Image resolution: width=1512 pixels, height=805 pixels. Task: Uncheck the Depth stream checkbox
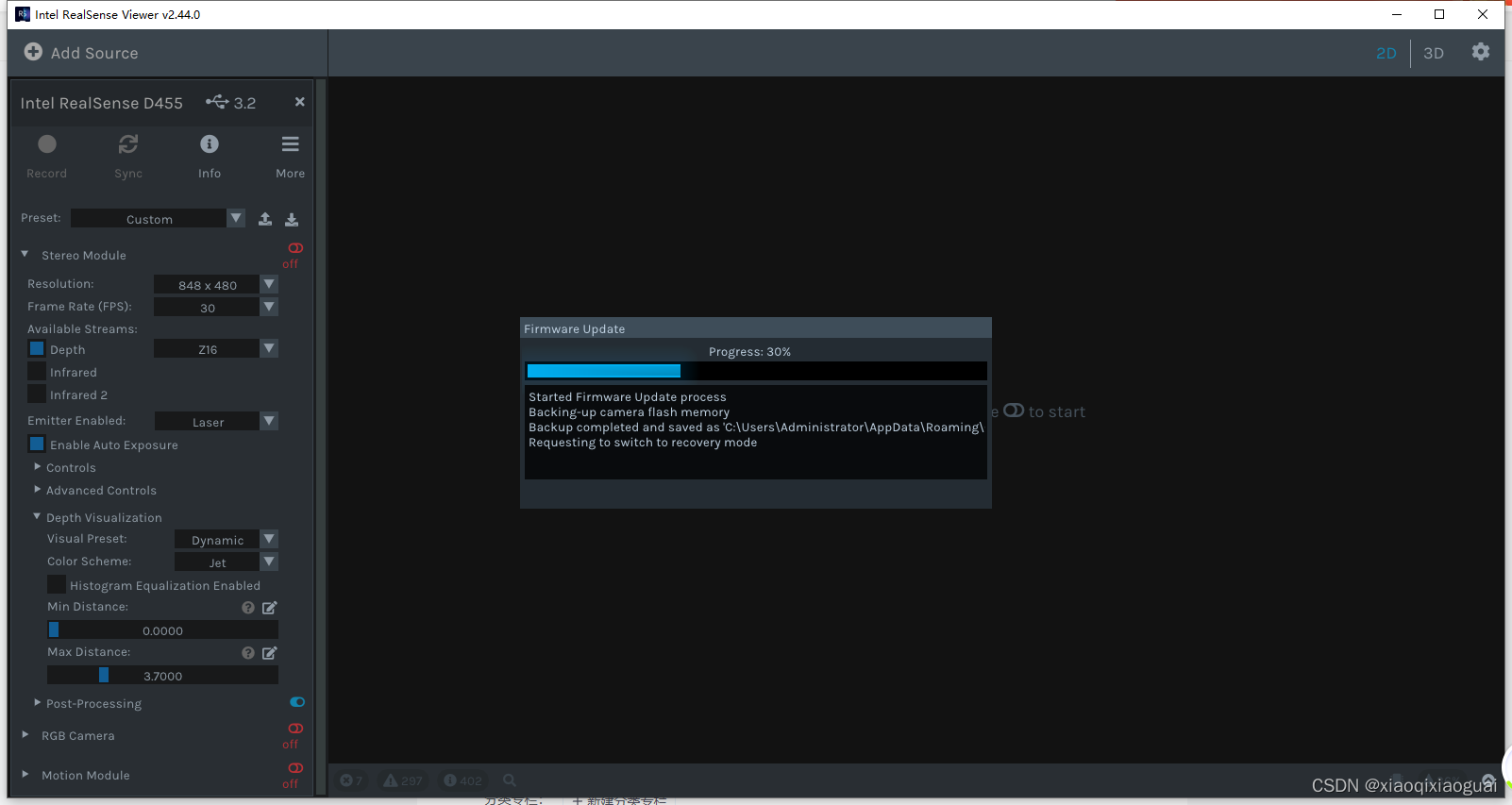point(37,348)
